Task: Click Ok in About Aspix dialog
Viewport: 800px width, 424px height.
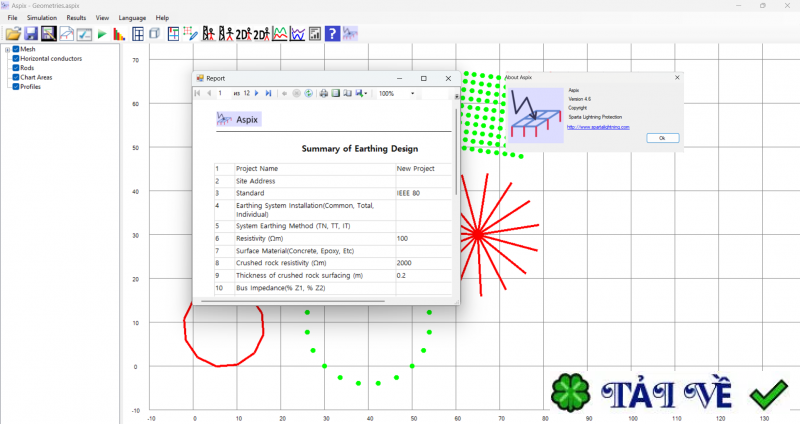Action: 662,138
